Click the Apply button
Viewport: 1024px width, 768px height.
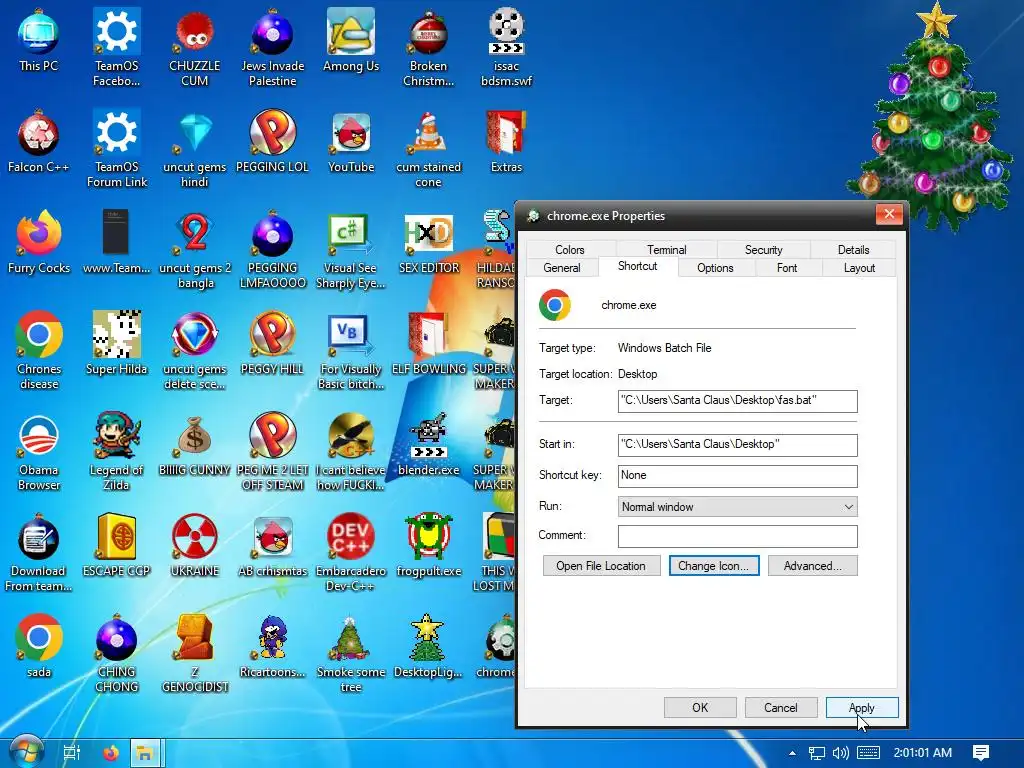[862, 707]
